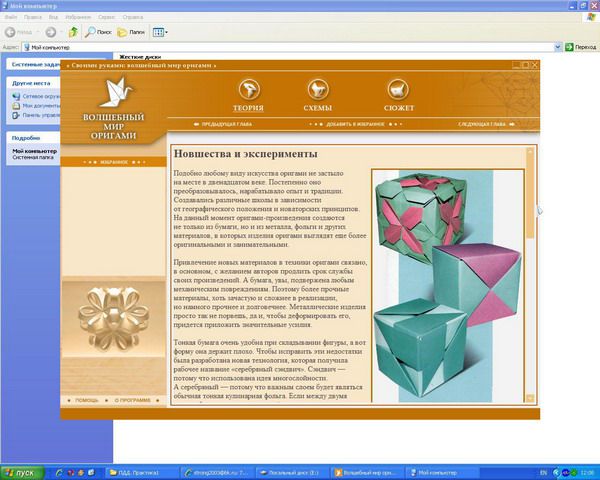The height and width of the screenshot is (480, 600).
Task: Click the origami crane logo
Action: [112, 95]
